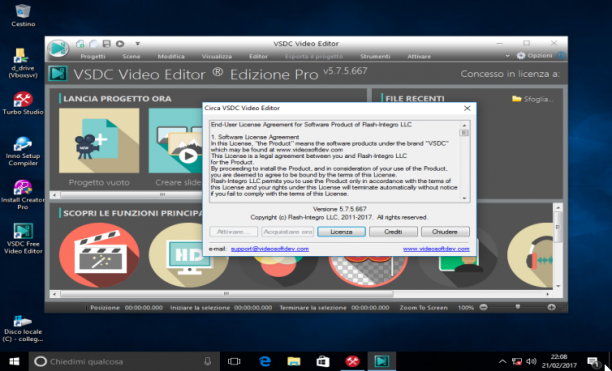
Task: Click the functions panel vertical scrollbar down arrow
Action: pyautogui.click(x=558, y=286)
